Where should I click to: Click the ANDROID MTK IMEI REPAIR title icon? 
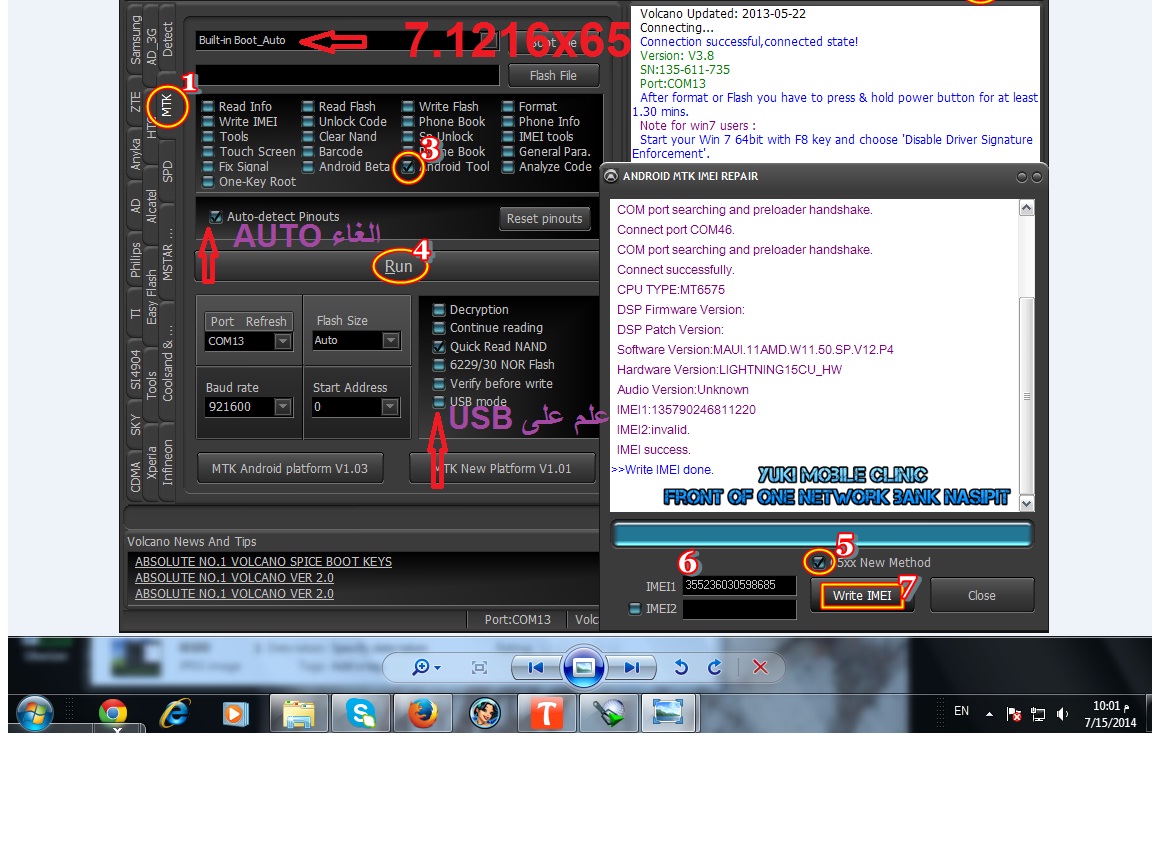pyautogui.click(x=611, y=176)
